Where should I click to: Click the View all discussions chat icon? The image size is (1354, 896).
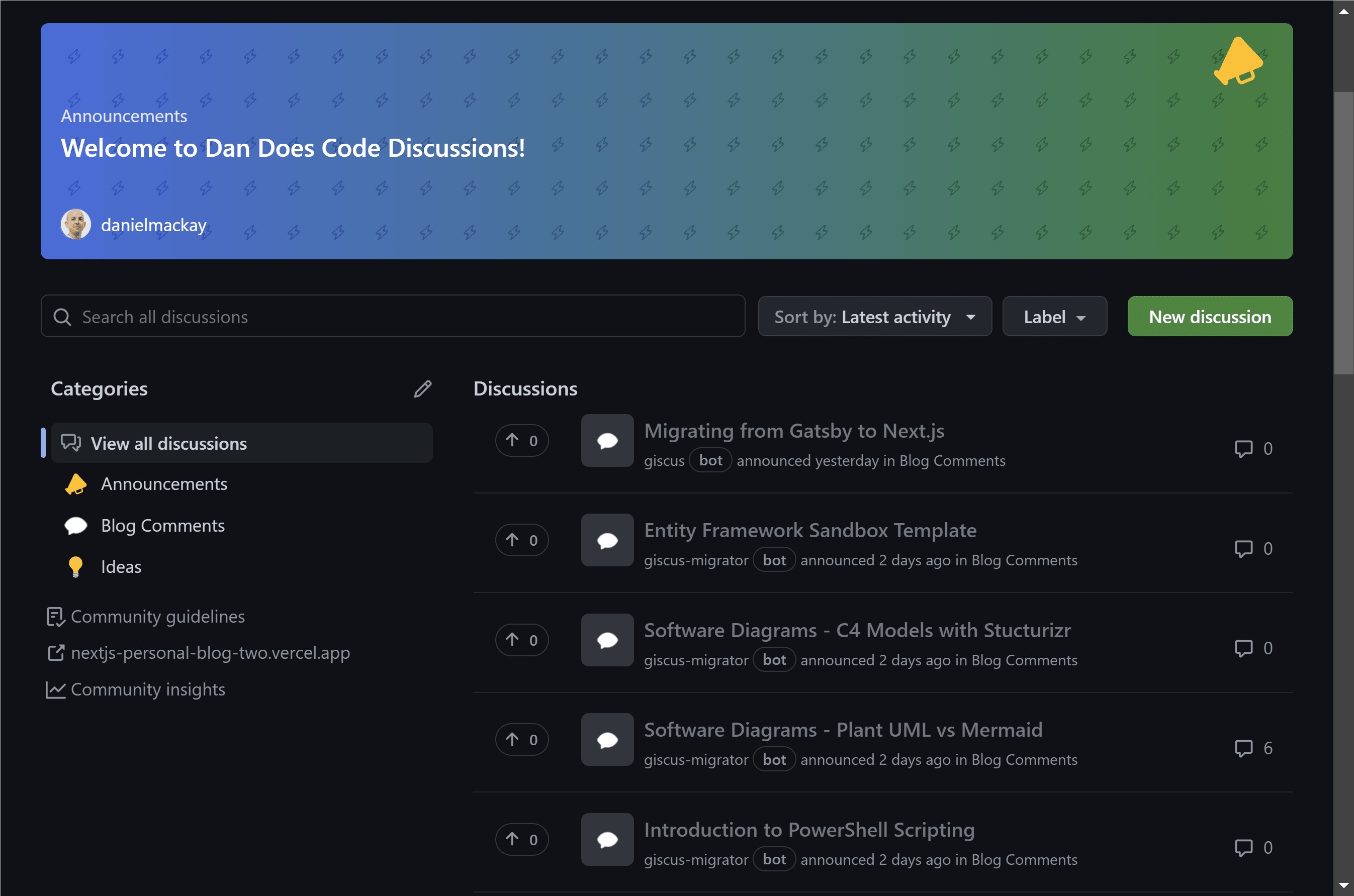71,443
